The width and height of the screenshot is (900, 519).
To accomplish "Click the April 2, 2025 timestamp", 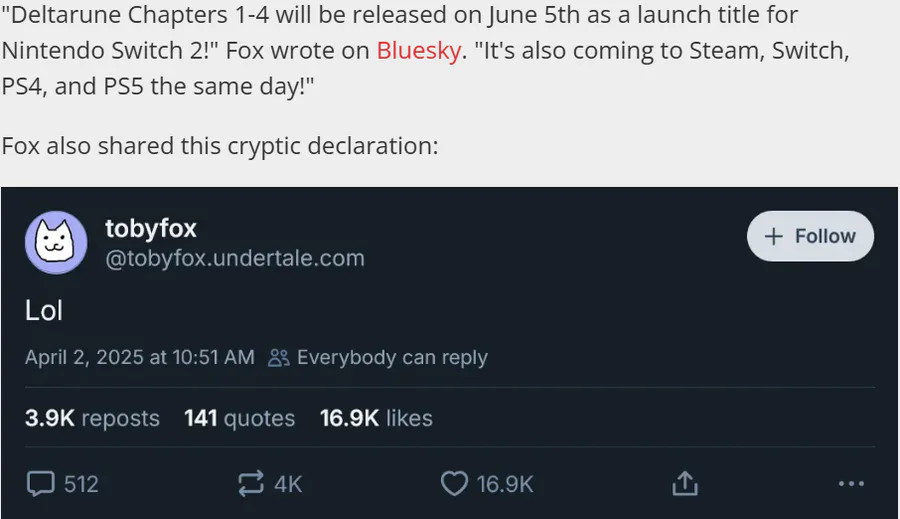I will point(139,357).
